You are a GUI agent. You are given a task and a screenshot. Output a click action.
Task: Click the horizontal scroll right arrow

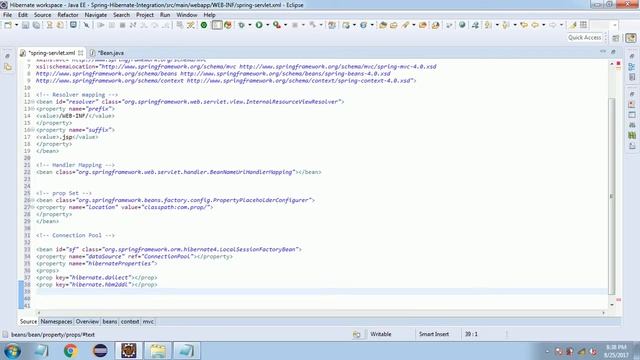coord(603,313)
